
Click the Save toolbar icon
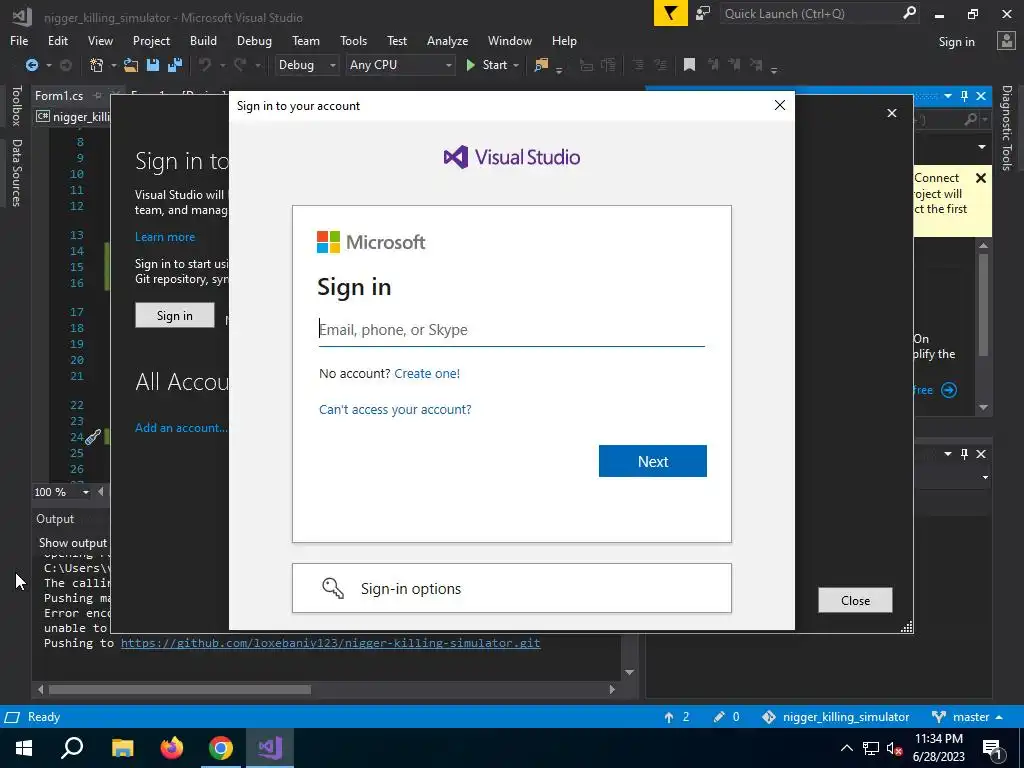[x=153, y=65]
